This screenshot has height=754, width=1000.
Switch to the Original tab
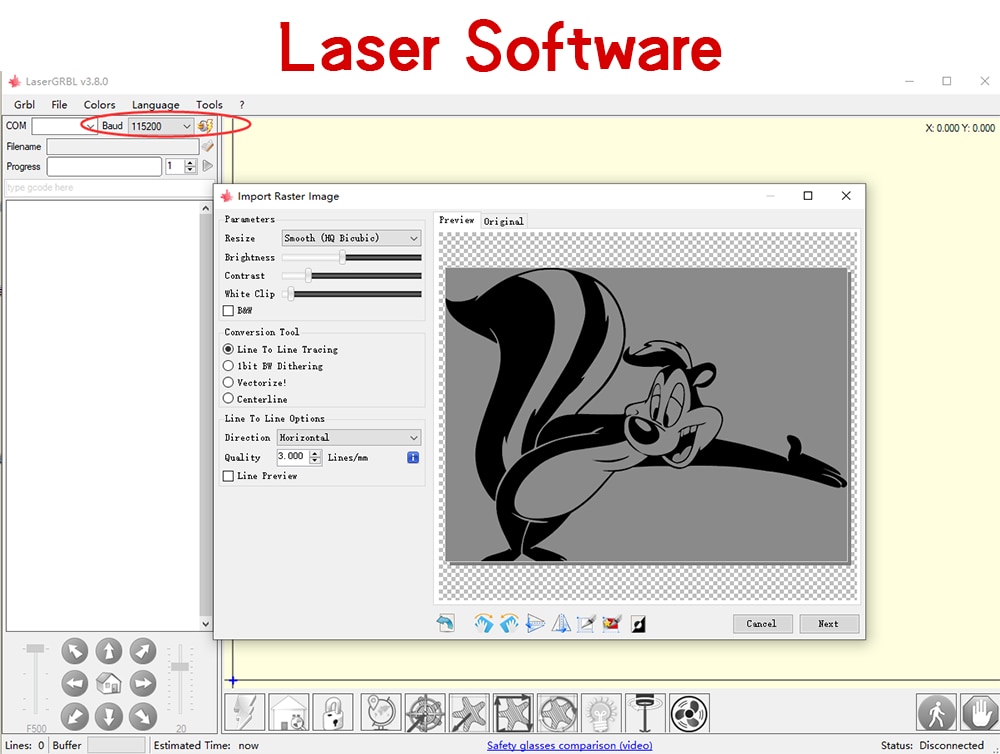[x=503, y=221]
